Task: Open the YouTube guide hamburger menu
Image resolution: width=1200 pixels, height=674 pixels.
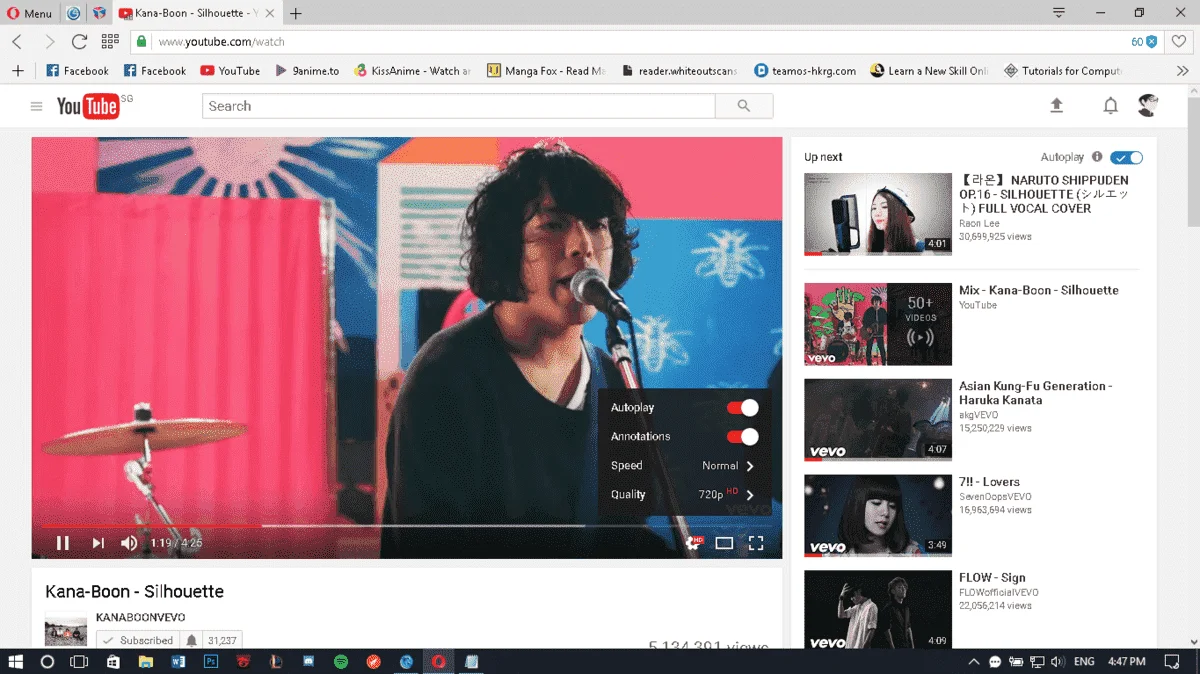Action: coord(37,106)
